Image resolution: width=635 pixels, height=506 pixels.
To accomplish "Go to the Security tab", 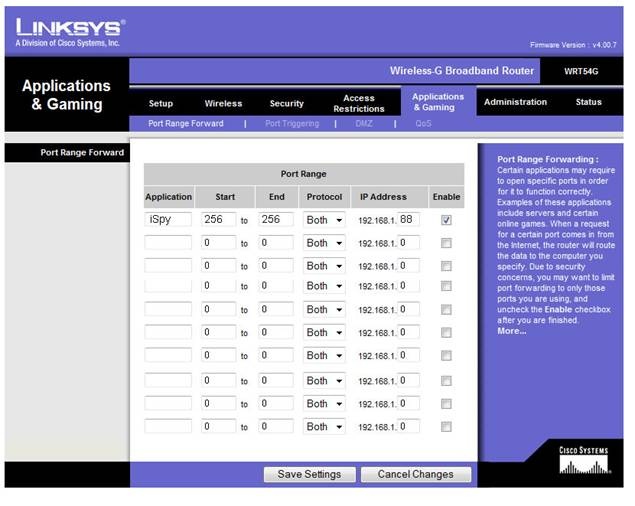I will point(287,103).
